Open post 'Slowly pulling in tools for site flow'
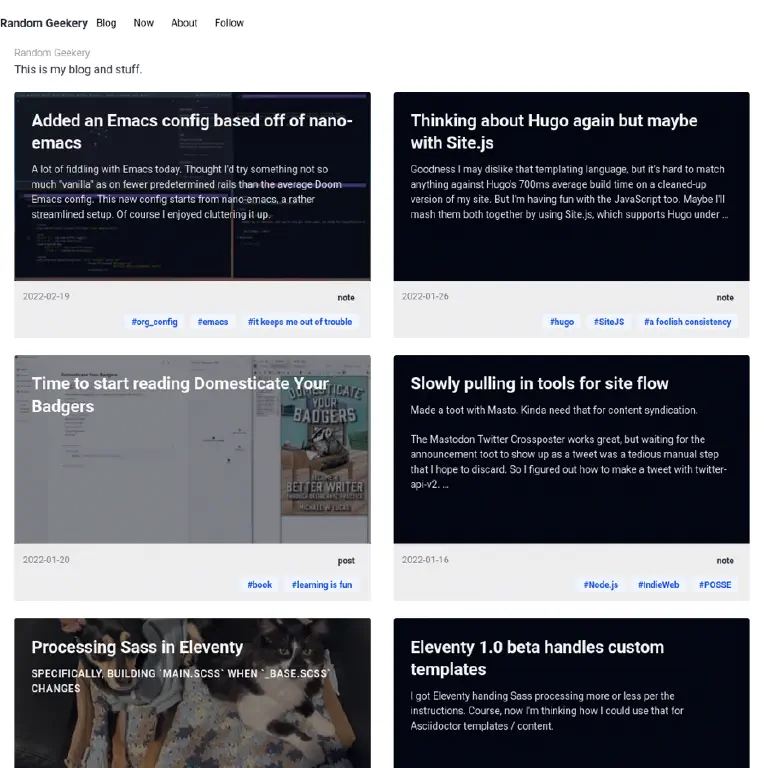Viewport: 764px width, 768px height. coord(539,384)
